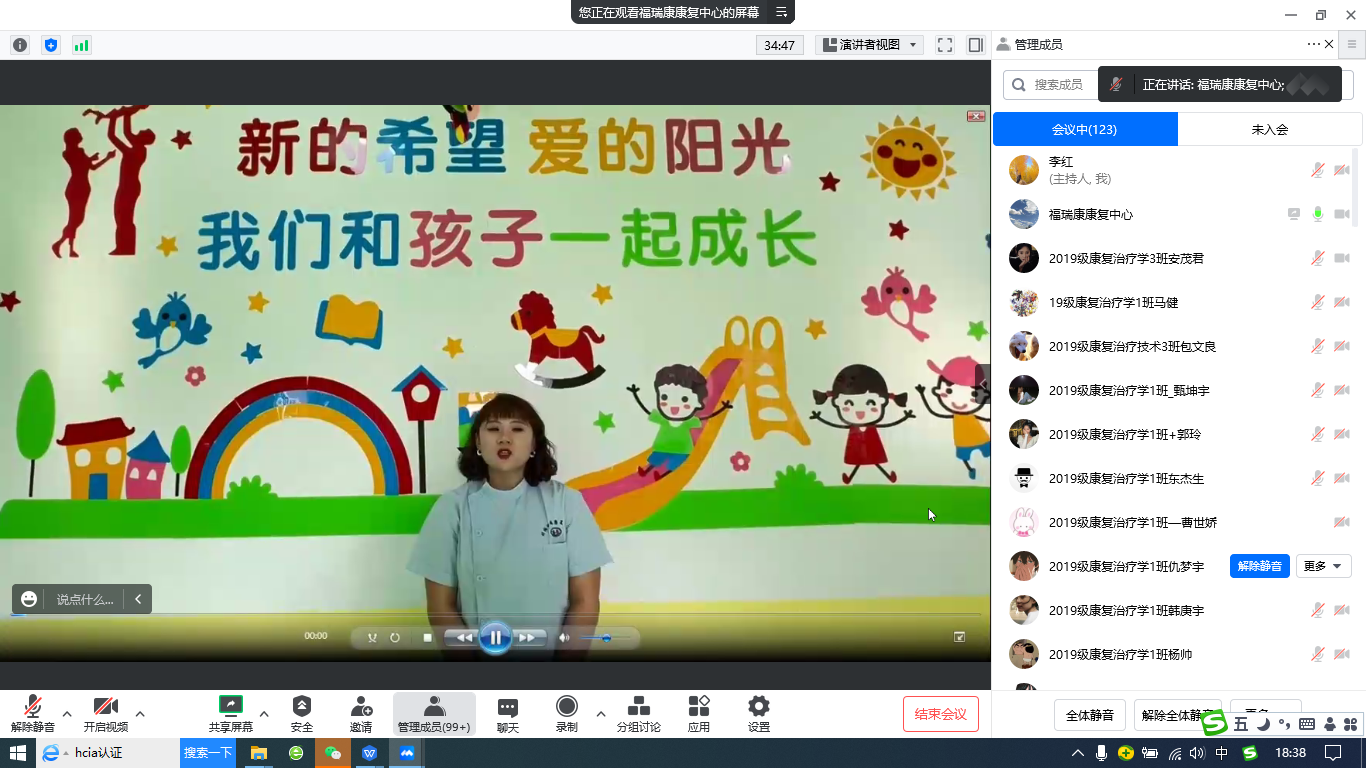Click 福瑞康康复中心 screen share indicator icon
The width and height of the screenshot is (1366, 768).
(x=1294, y=214)
